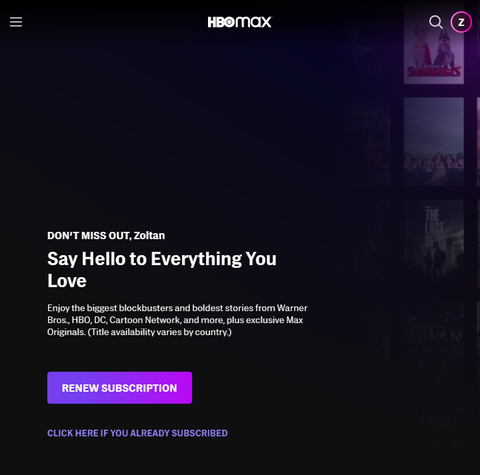
Task: Open the hamburger navigation menu
Action: coord(16,22)
